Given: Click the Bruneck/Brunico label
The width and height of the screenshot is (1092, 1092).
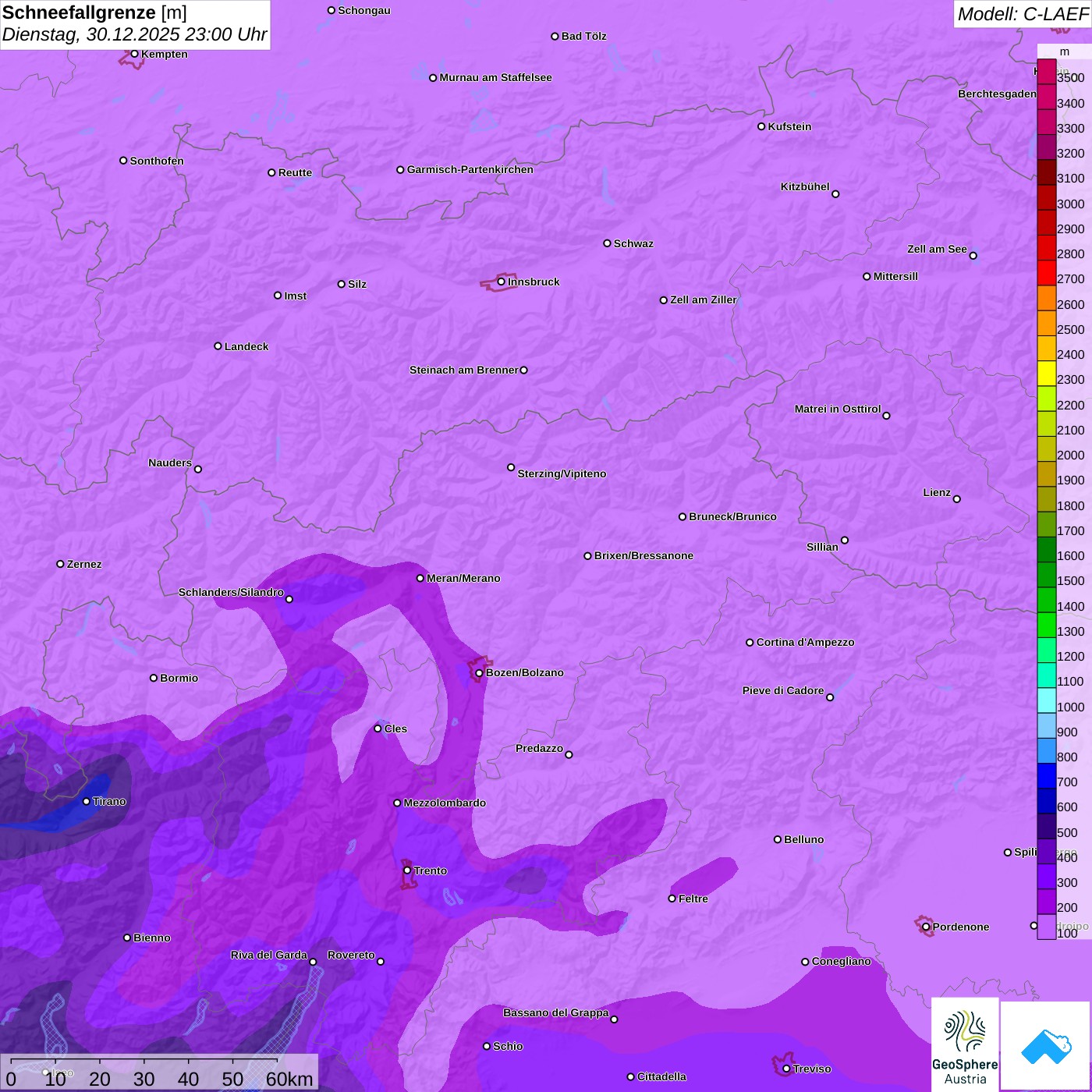Looking at the screenshot, I should 732,516.
